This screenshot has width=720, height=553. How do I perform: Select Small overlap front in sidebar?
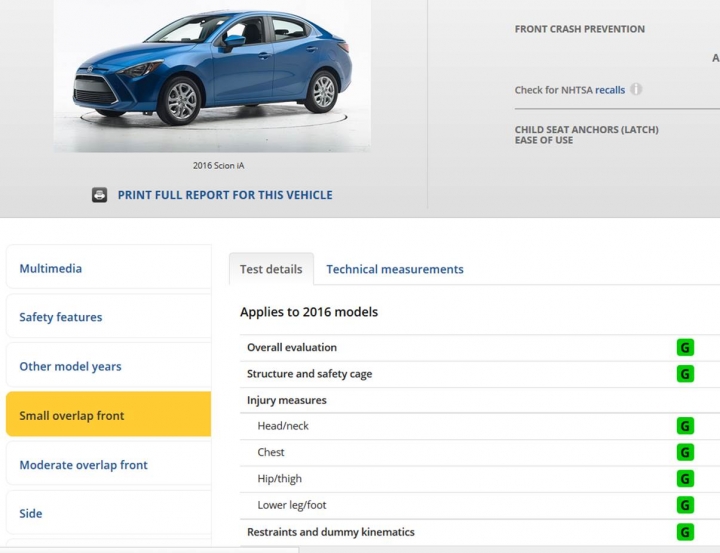tap(108, 414)
